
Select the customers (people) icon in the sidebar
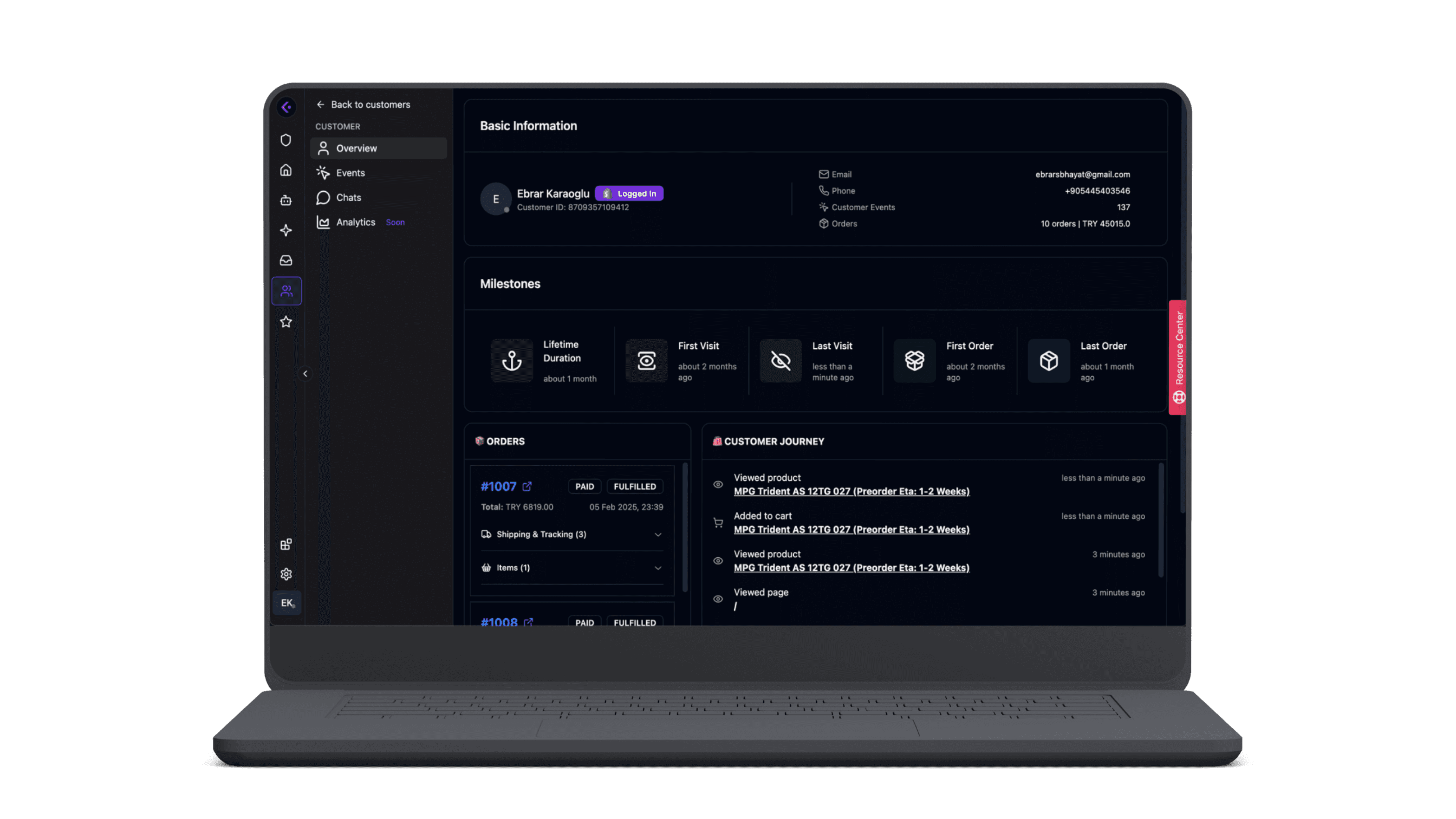286,290
